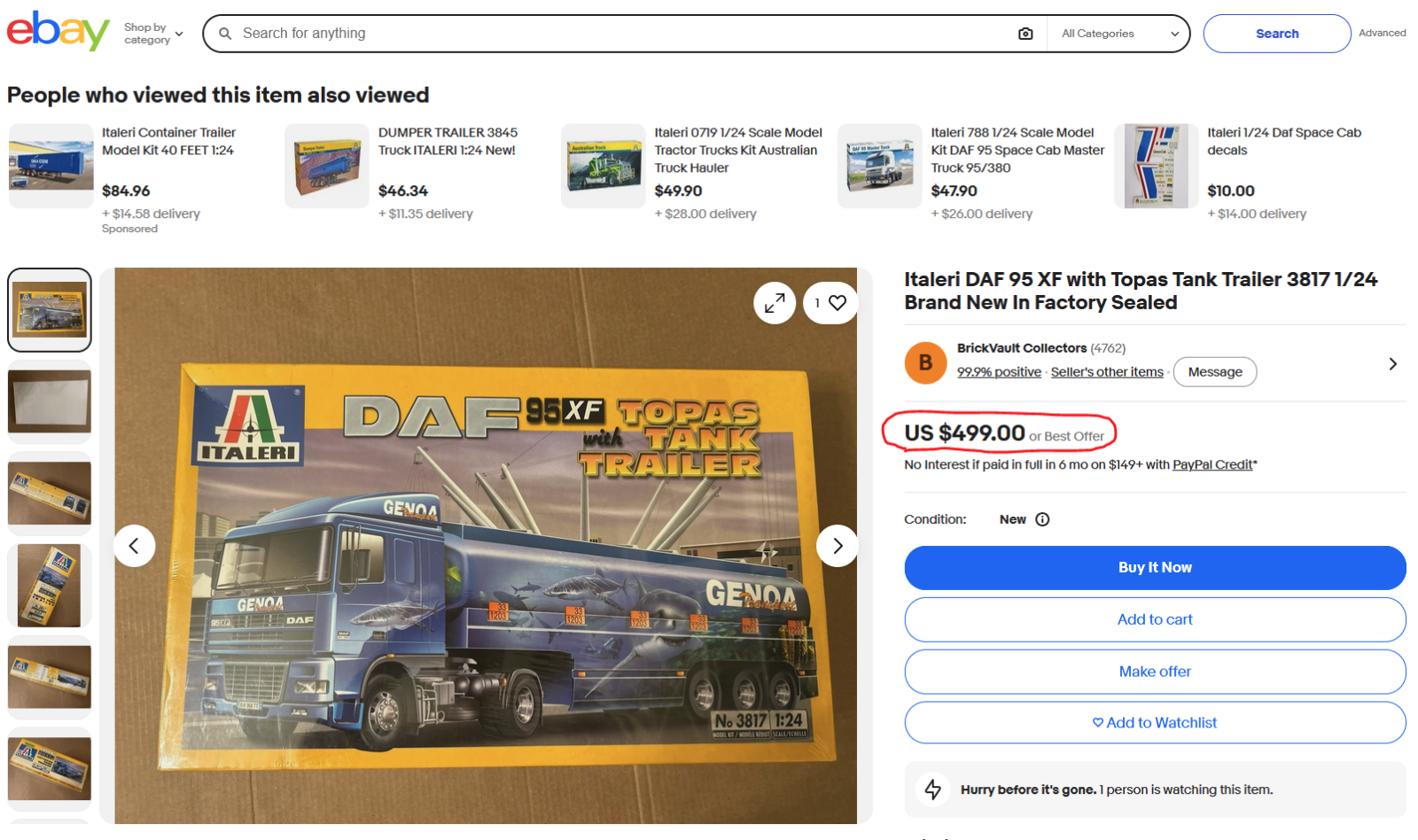Open Shop by category dropdown
This screenshot has height=840, width=1418.
coord(153,34)
